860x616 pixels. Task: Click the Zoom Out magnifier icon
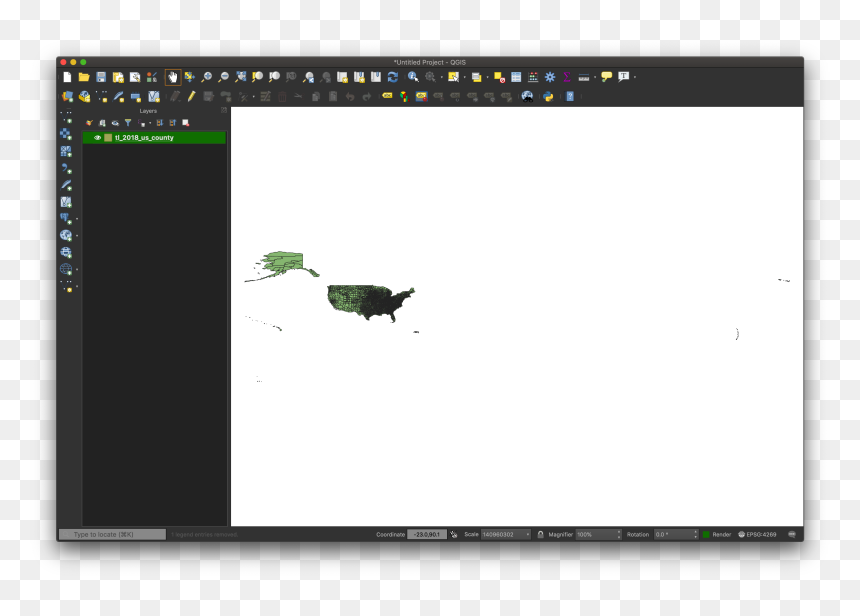pyautogui.click(x=223, y=77)
